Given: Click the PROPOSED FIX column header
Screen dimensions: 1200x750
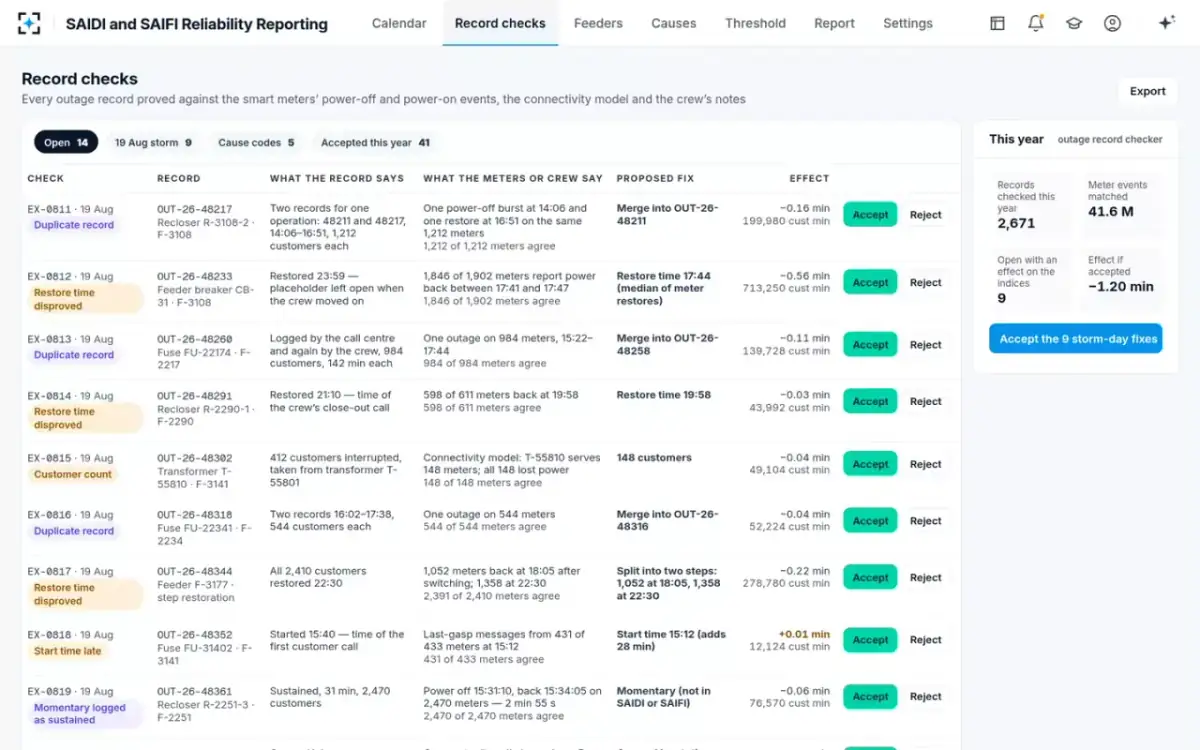Looking at the screenshot, I should [655, 179].
